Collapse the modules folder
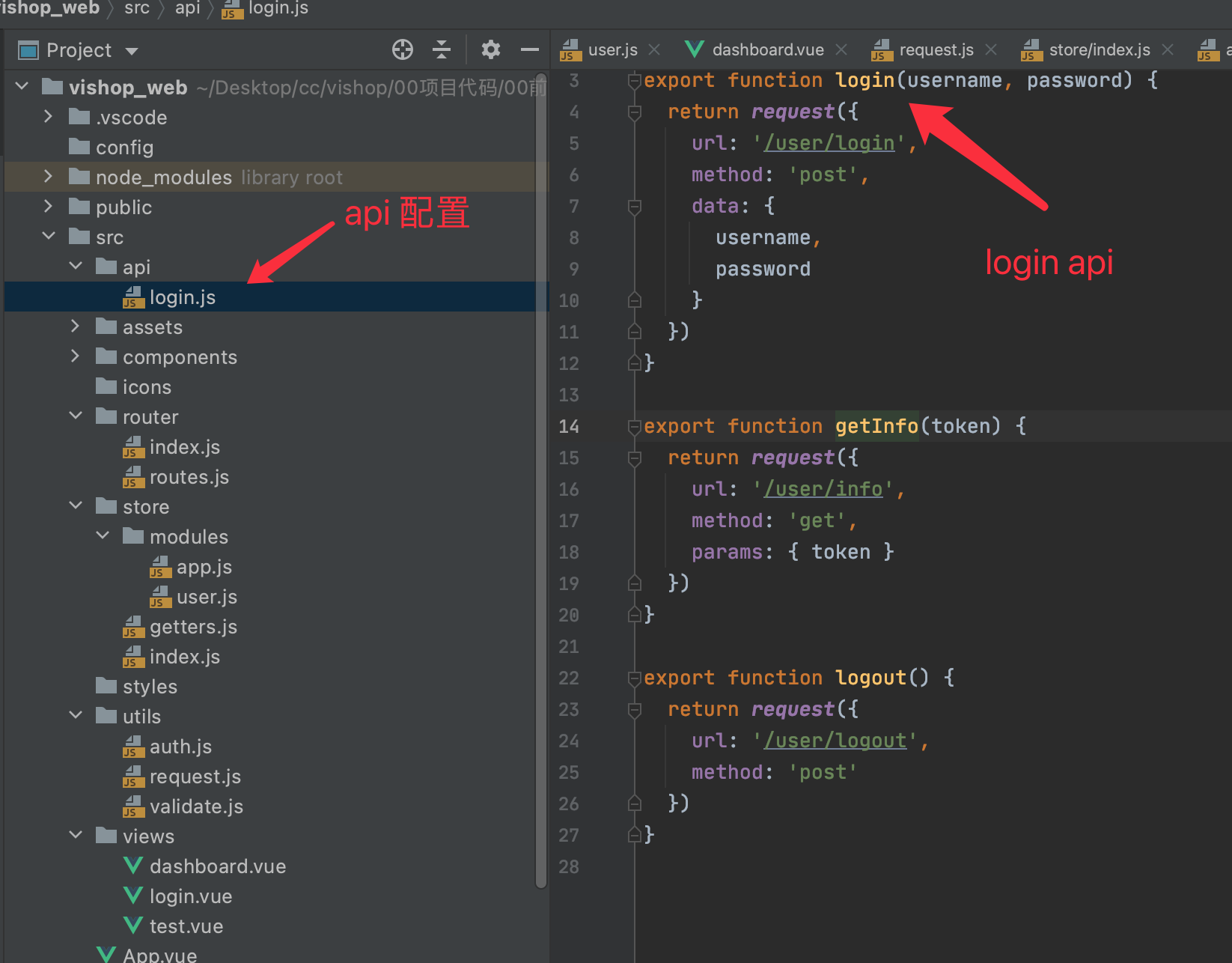The width and height of the screenshot is (1232, 963). 103,536
